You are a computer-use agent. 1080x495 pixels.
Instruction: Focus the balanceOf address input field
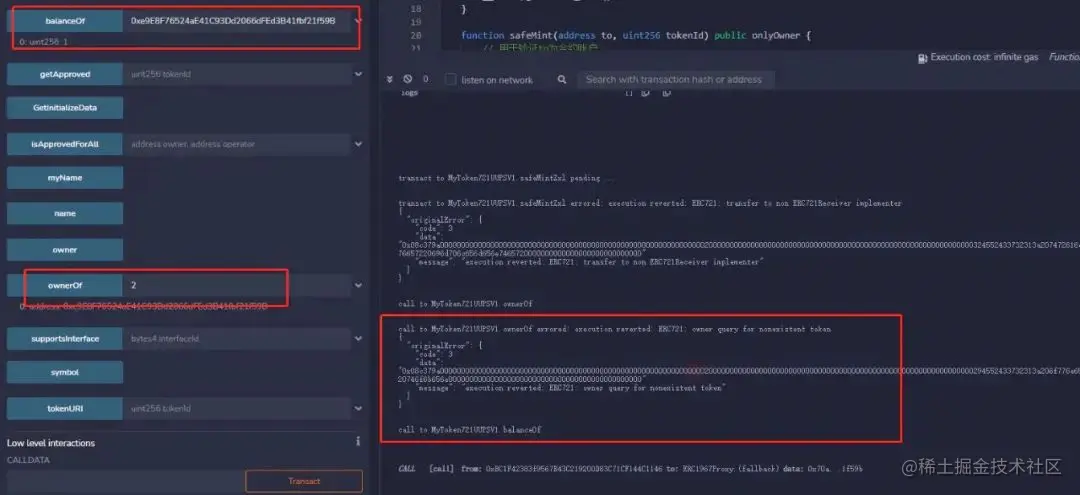[x=237, y=21]
